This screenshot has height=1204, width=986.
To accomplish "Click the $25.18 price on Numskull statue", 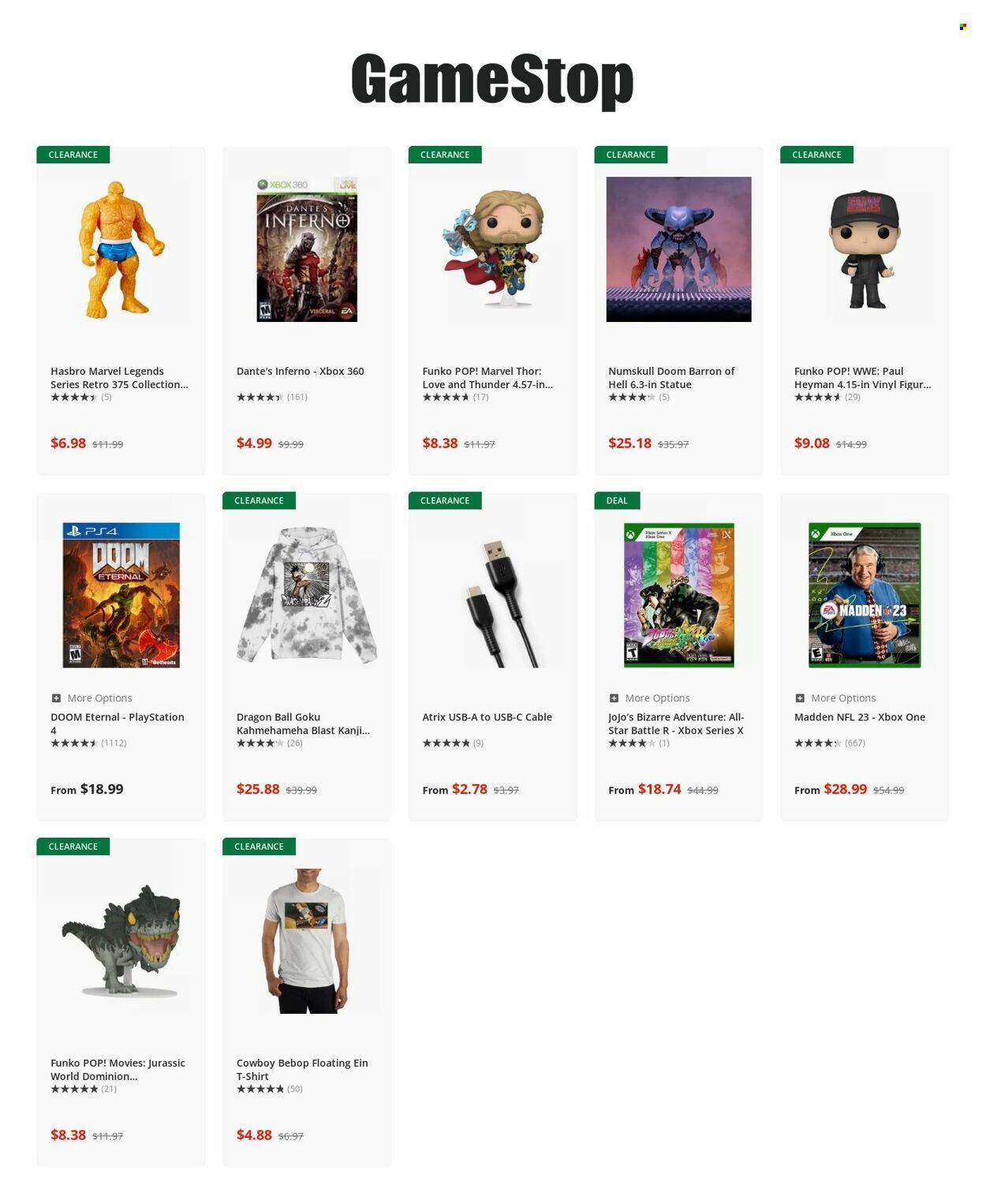I will coord(629,443).
